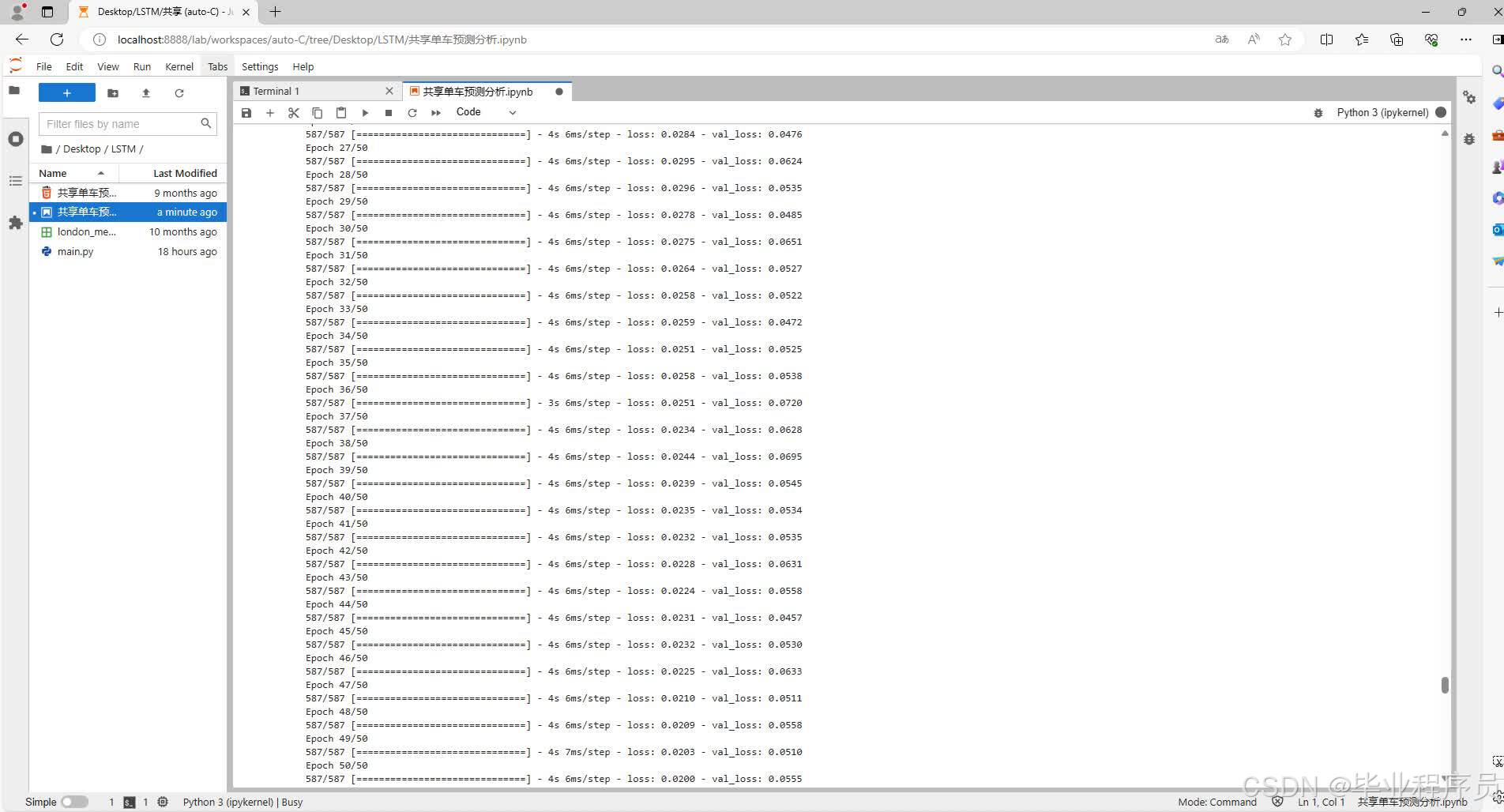The width and height of the screenshot is (1504, 812).
Task: Save the notebook with the disk icon
Action: click(246, 113)
